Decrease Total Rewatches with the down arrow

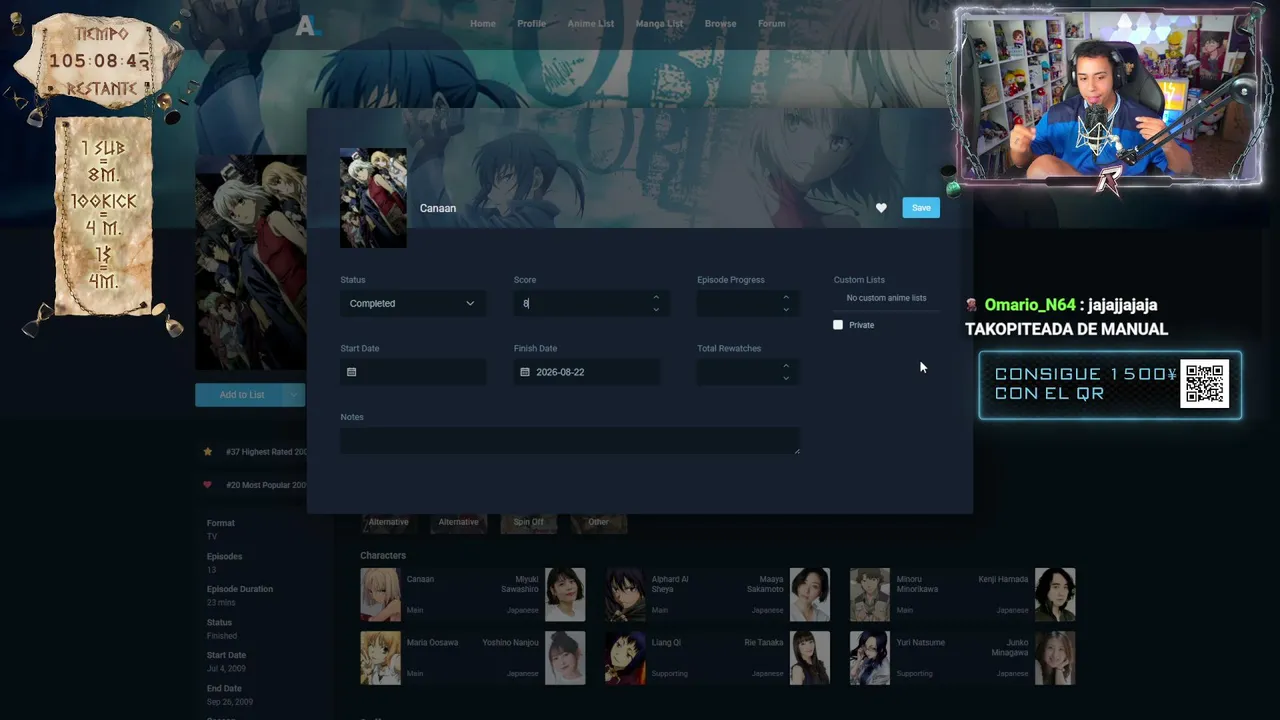786,378
